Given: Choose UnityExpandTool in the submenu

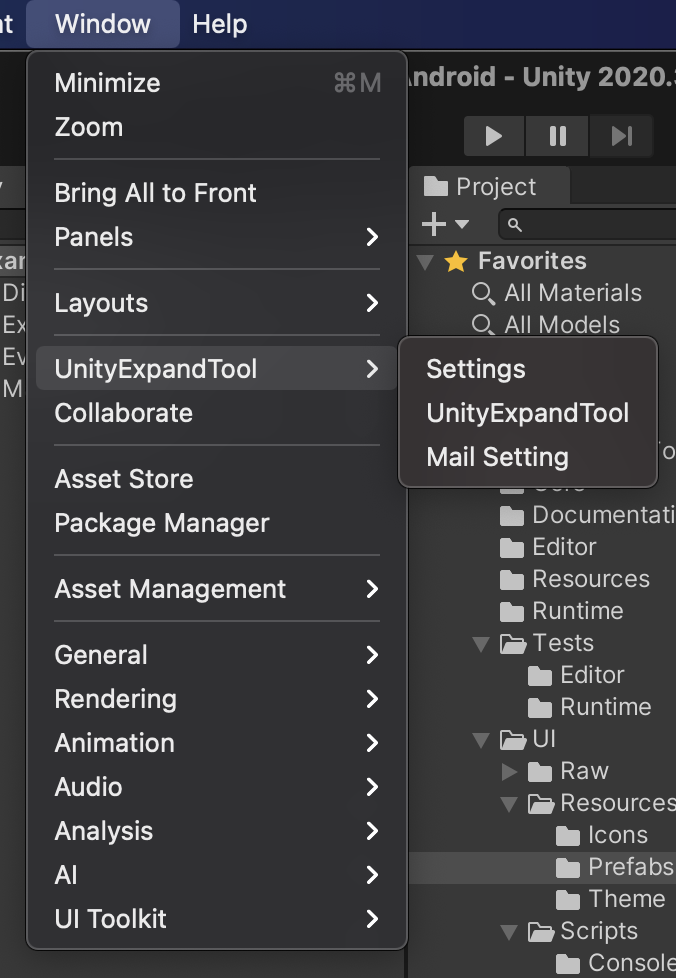Looking at the screenshot, I should point(528,413).
